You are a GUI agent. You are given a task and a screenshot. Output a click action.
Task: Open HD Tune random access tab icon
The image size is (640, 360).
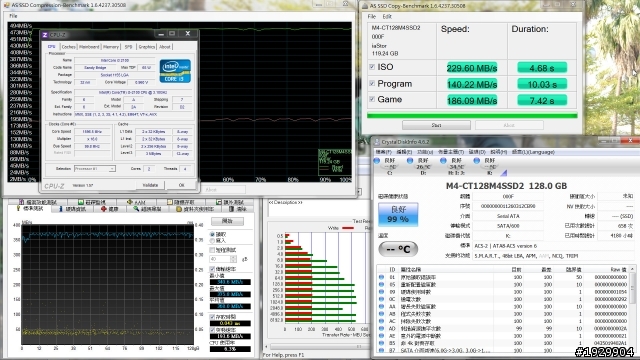170,202
